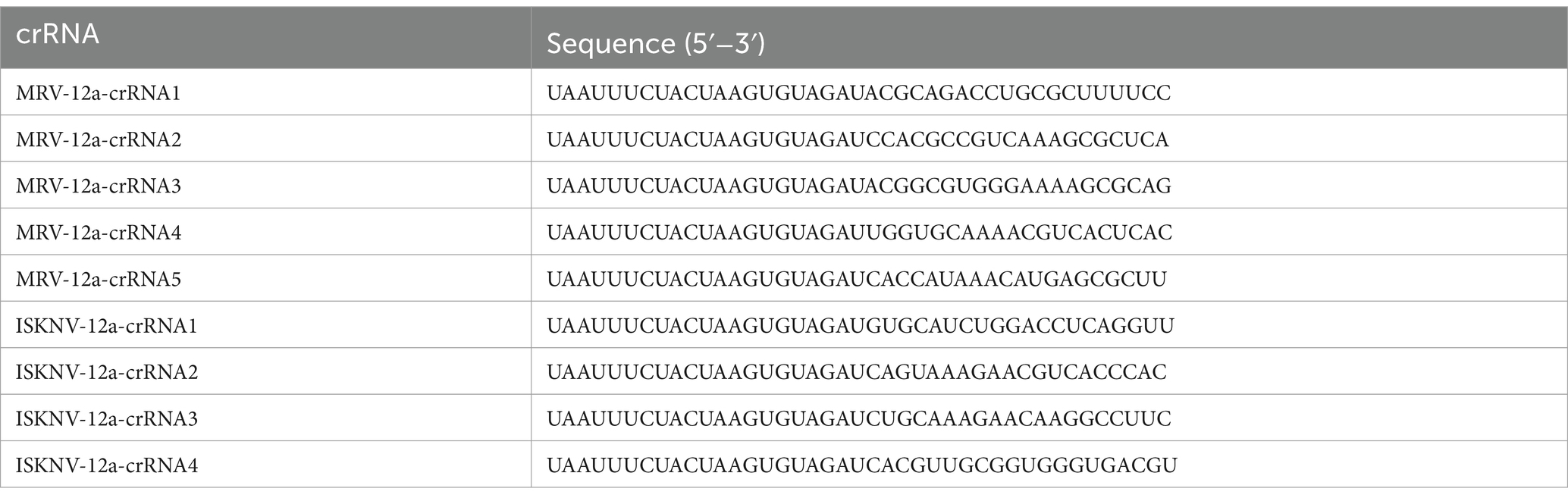Click the sequence ending in GGACCUCAGGUU
Image resolution: width=1568 pixels, height=501 pixels.
[860, 325]
